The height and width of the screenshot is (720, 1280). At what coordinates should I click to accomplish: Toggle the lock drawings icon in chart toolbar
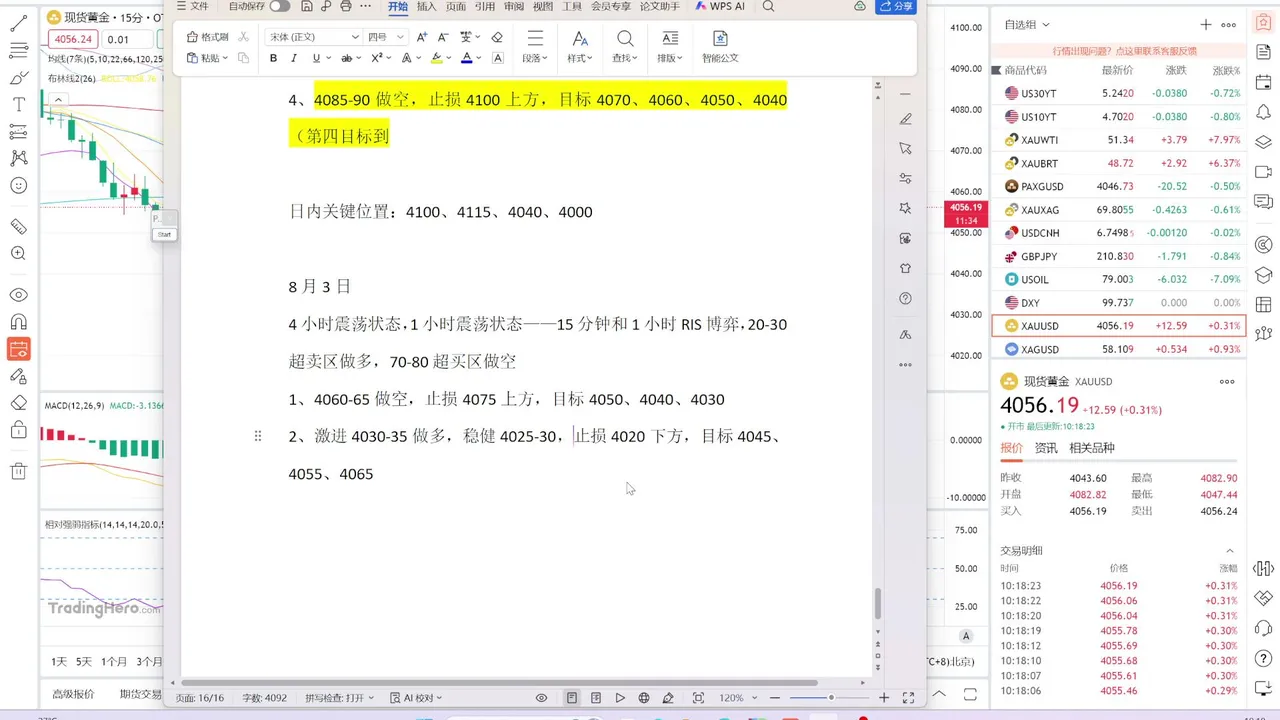tap(18, 430)
